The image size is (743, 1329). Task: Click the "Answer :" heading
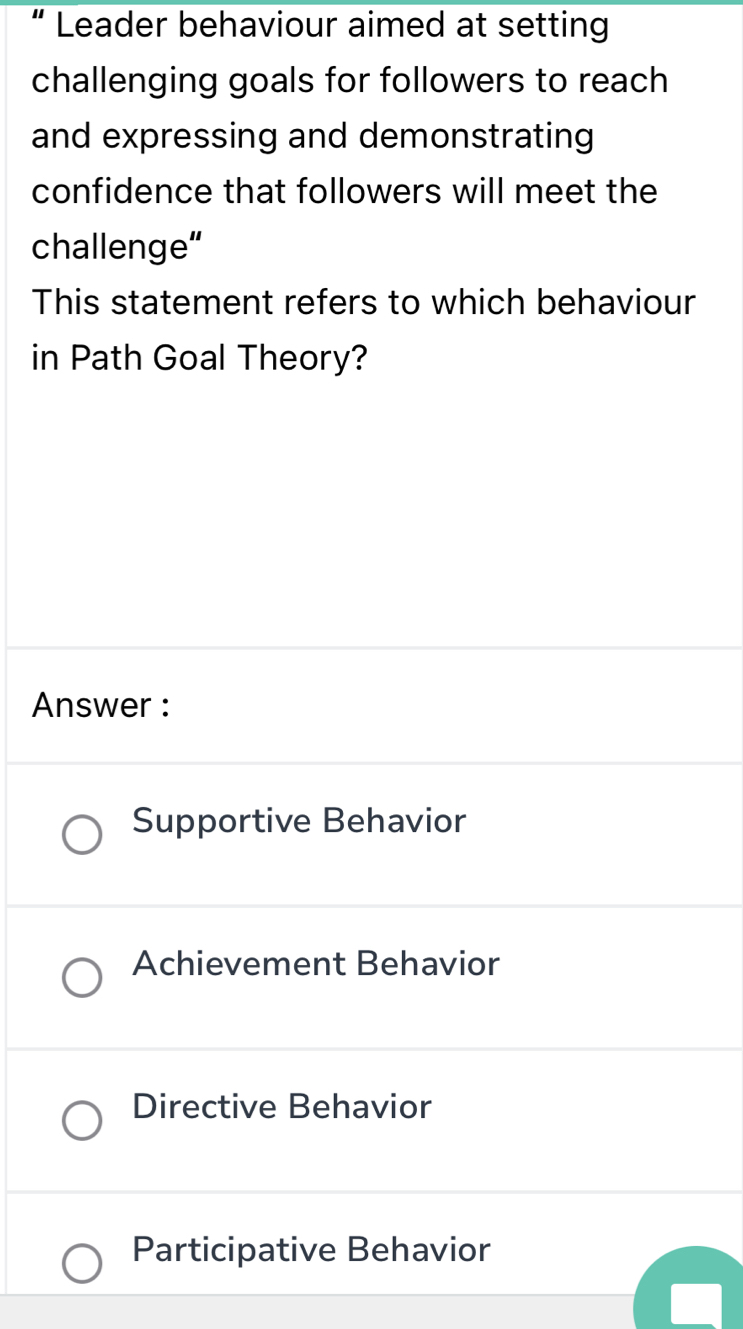coord(100,705)
